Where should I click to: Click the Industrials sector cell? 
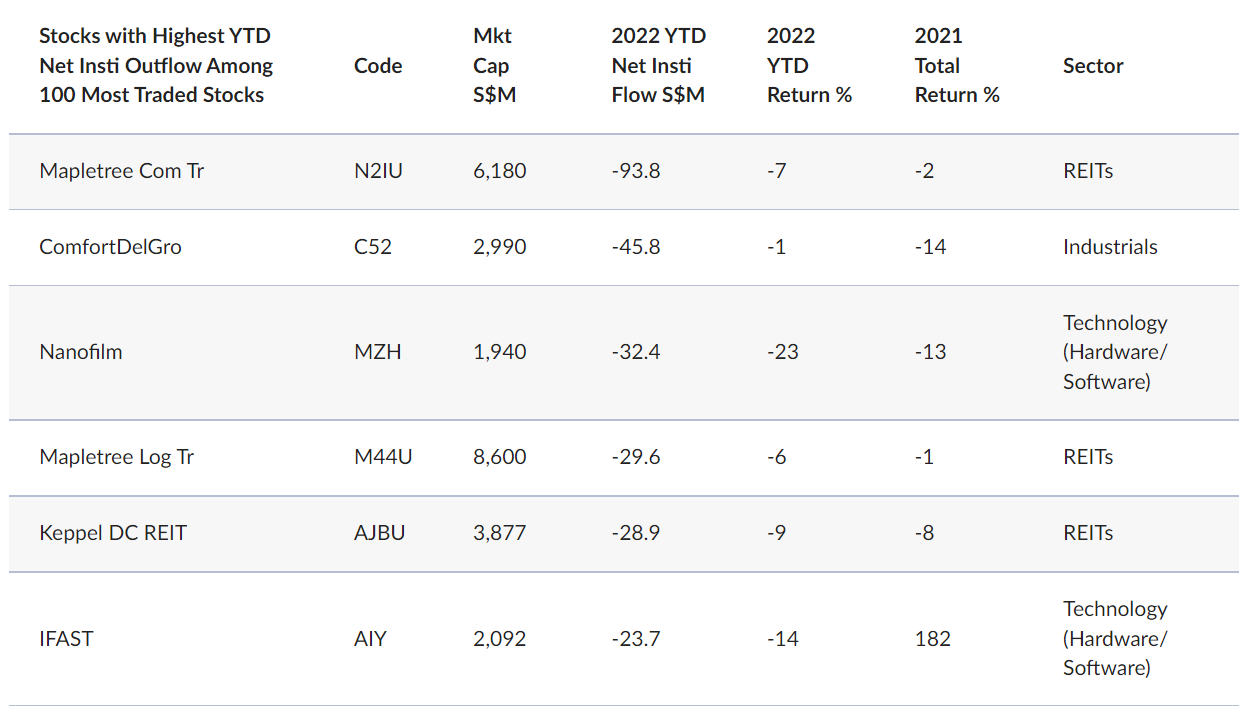point(1110,247)
